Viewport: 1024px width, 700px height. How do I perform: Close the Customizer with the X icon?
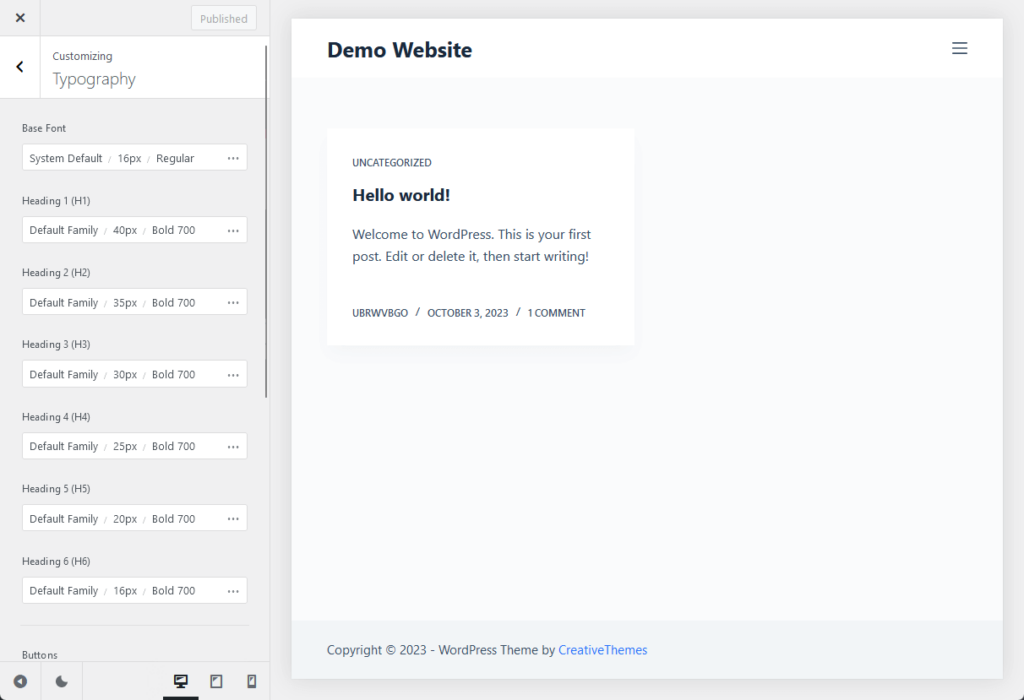pos(20,18)
